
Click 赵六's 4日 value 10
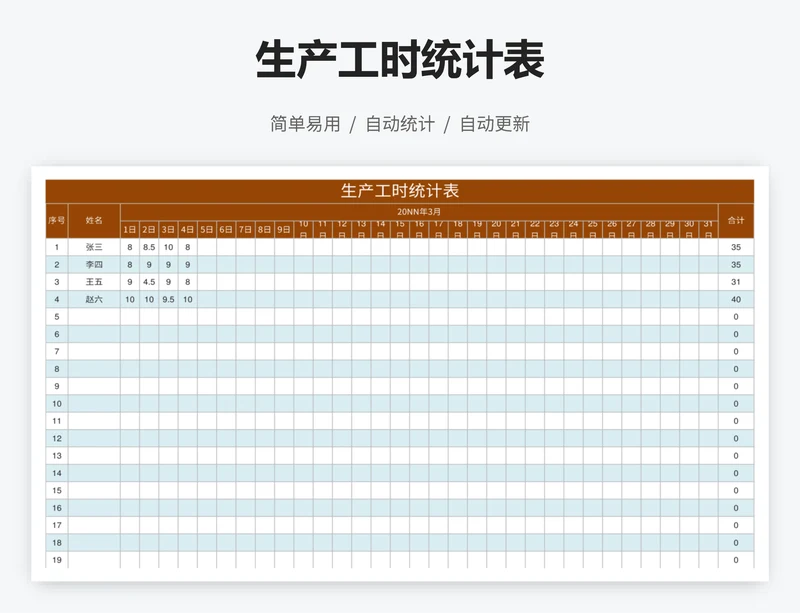187,299
